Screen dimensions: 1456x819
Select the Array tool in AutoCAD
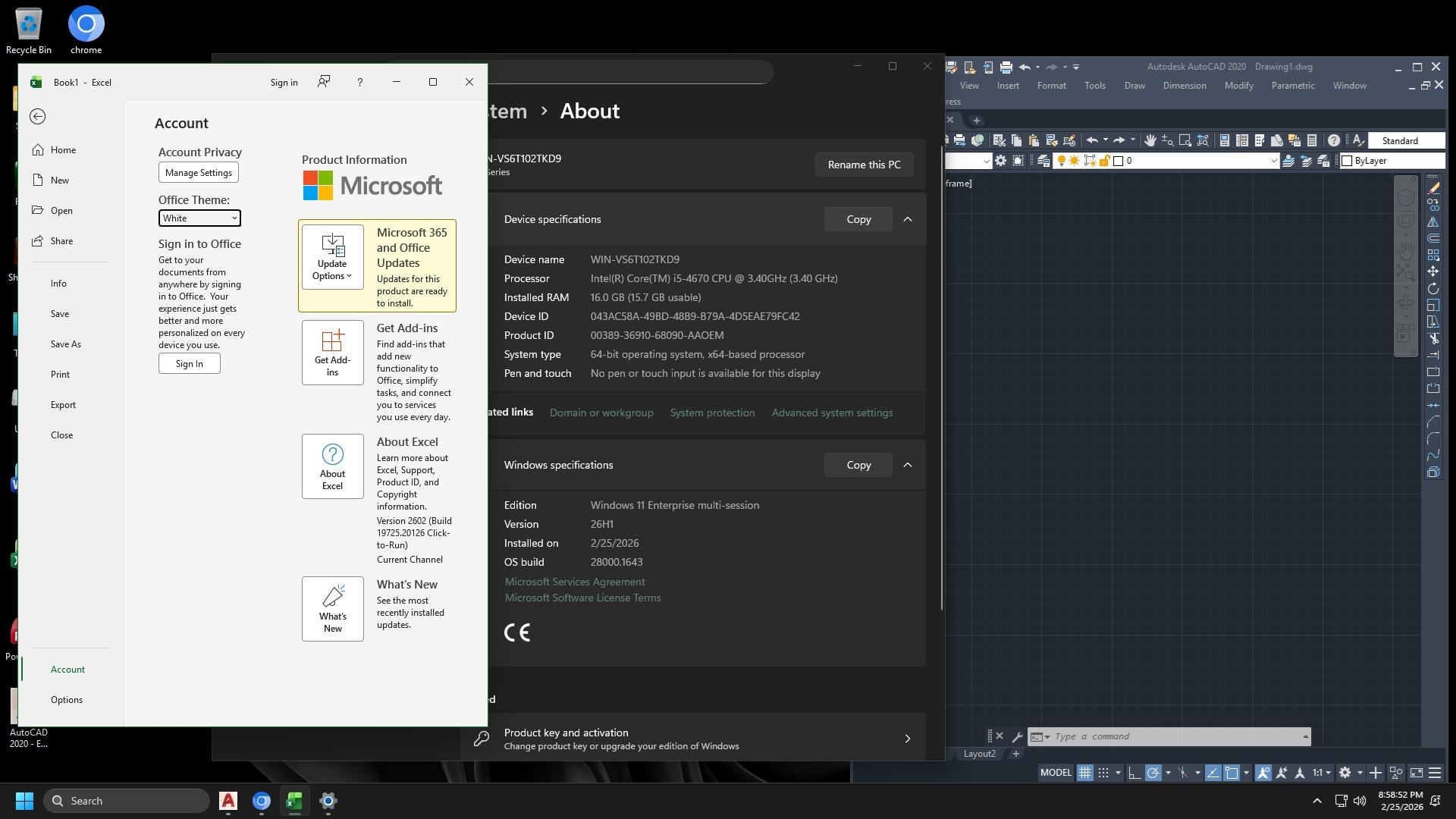coord(1433,255)
